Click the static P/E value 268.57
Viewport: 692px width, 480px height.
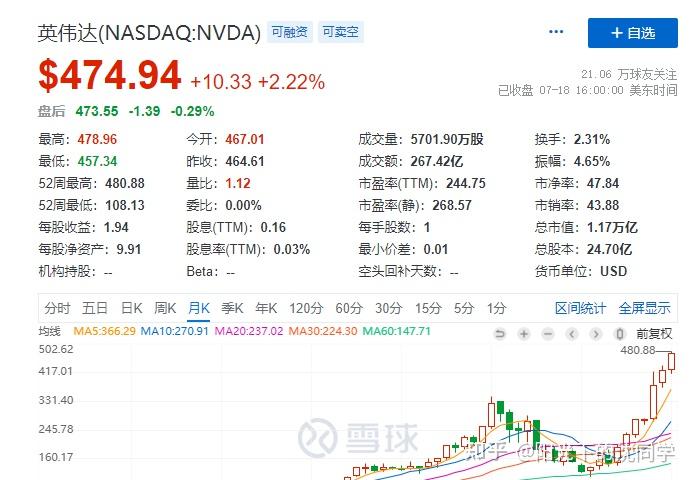452,206
